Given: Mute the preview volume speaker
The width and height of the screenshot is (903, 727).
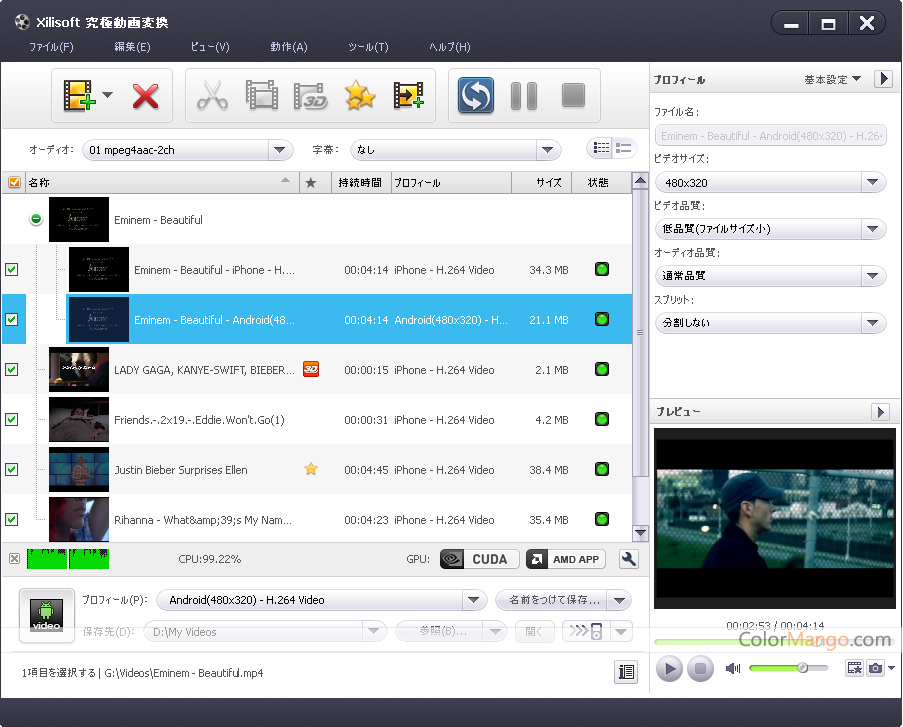Looking at the screenshot, I should point(733,668).
